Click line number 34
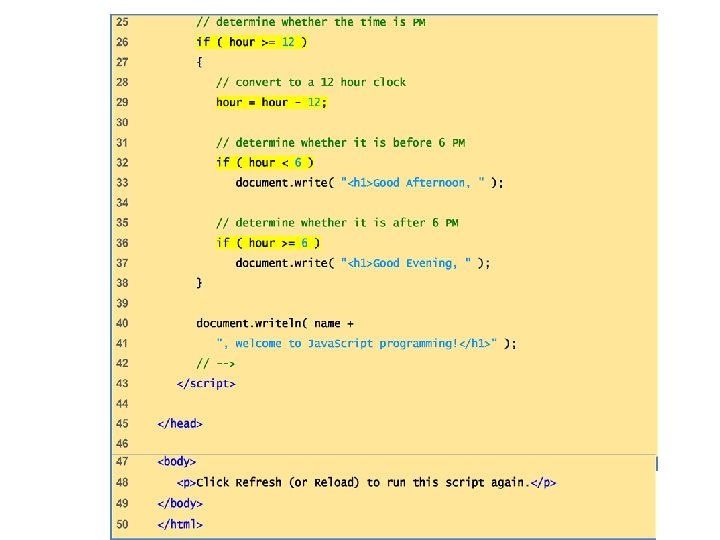Image resolution: width=720 pixels, height=540 pixels. (122, 203)
